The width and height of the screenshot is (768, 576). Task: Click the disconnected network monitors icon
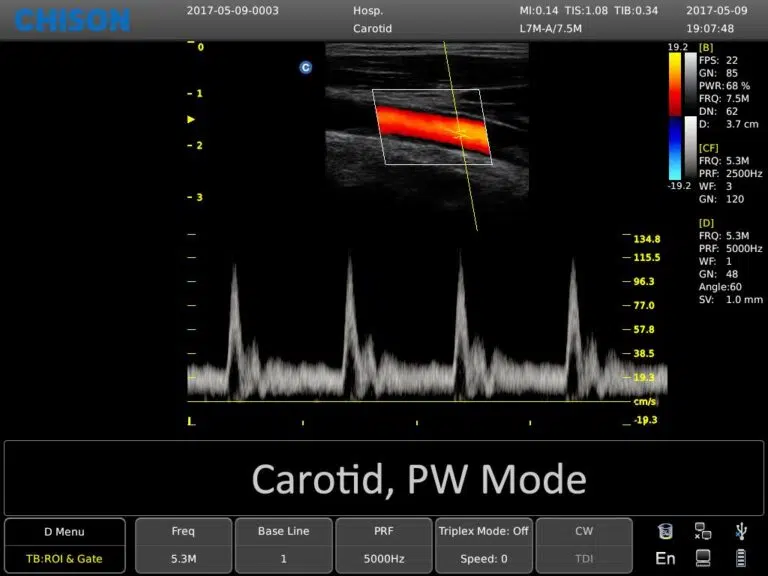point(703,531)
